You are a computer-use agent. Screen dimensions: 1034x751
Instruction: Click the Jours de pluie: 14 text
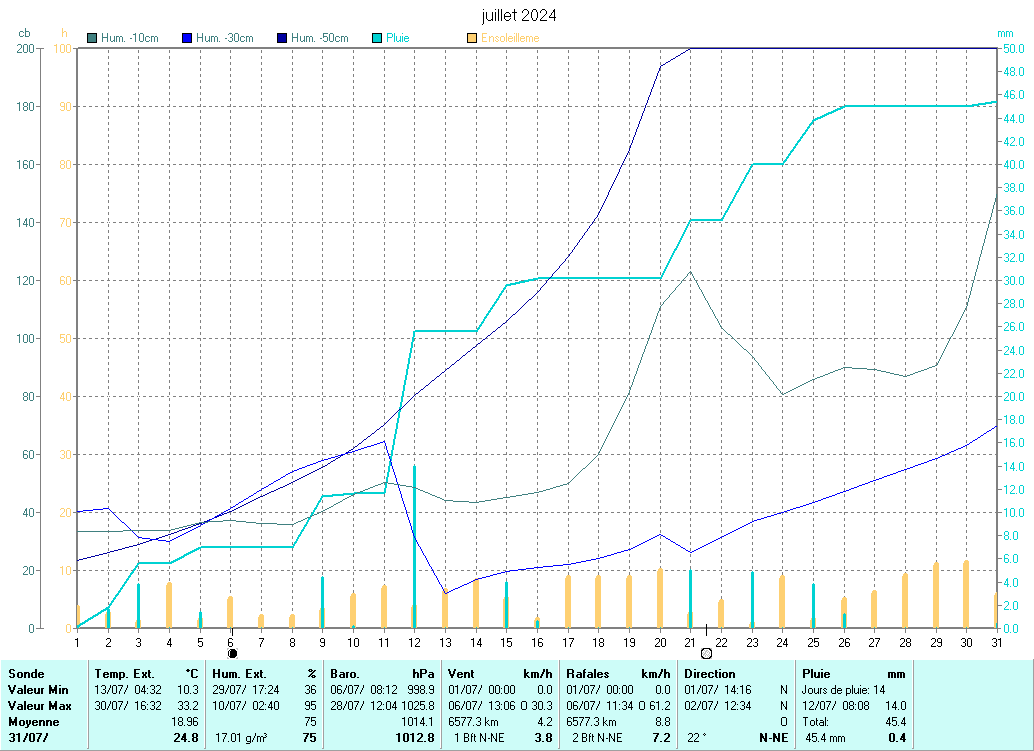coord(844,690)
